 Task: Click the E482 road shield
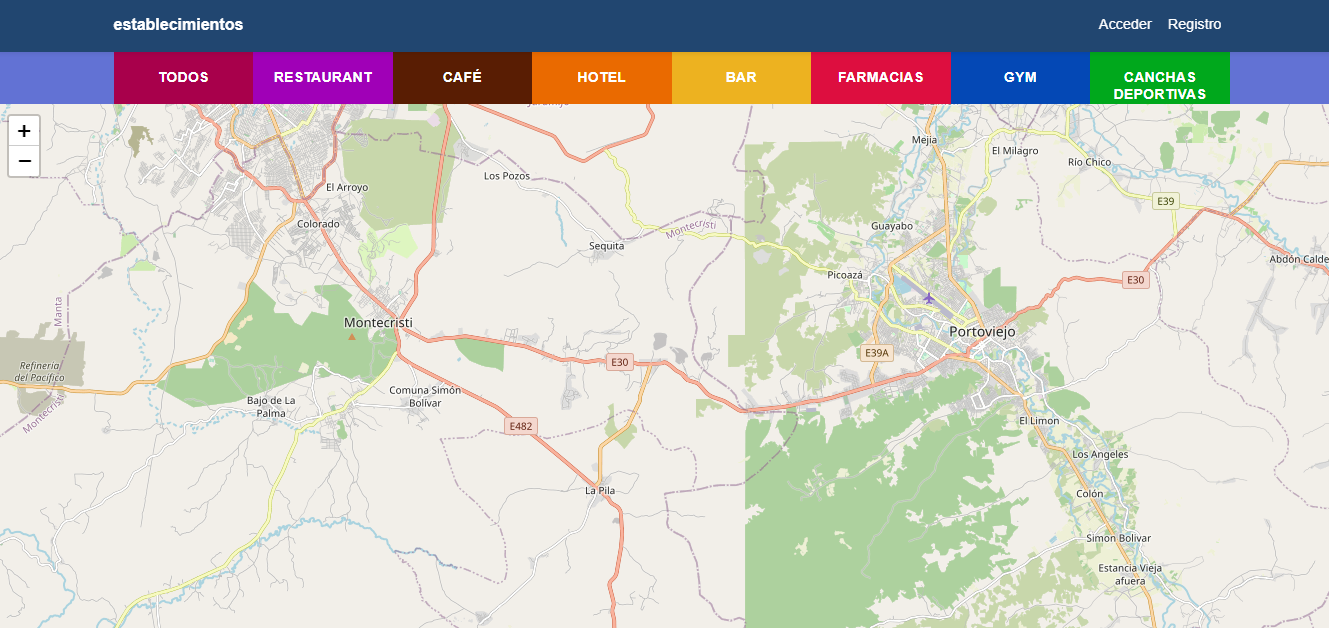[x=521, y=426]
